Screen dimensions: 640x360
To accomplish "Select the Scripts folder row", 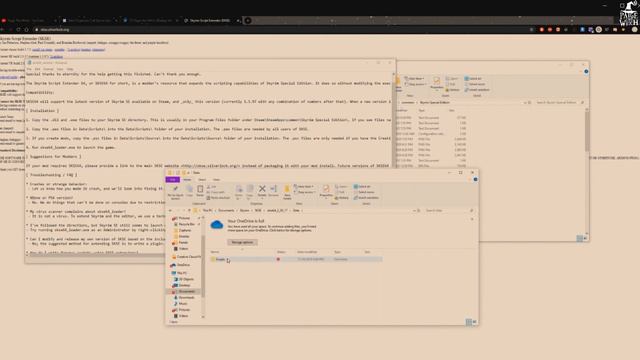I will click(x=297, y=259).
